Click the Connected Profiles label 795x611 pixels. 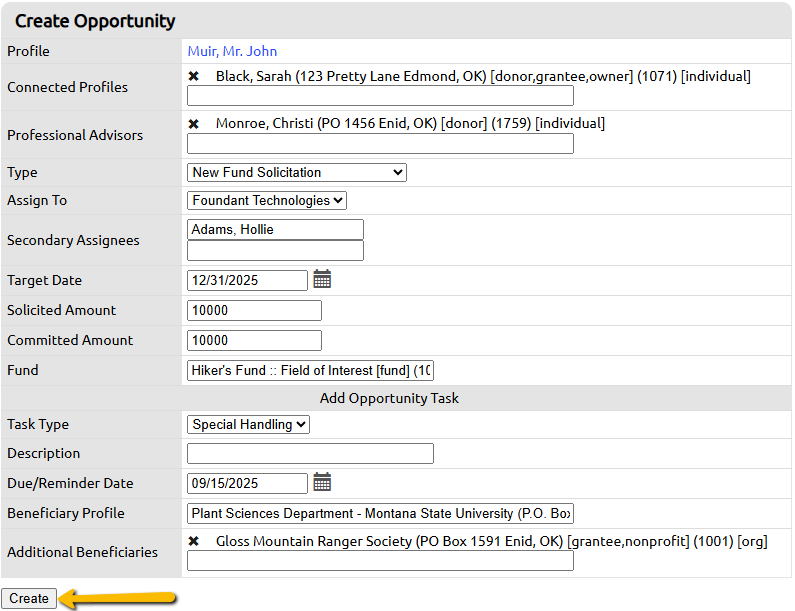click(x=67, y=87)
